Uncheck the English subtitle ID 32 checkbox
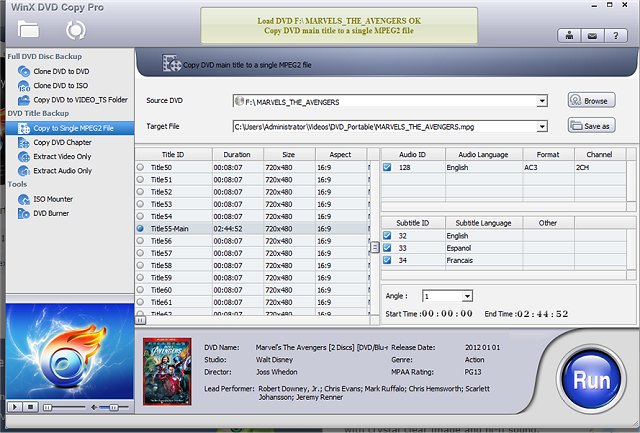Image resolution: width=640 pixels, height=433 pixels. click(x=387, y=236)
